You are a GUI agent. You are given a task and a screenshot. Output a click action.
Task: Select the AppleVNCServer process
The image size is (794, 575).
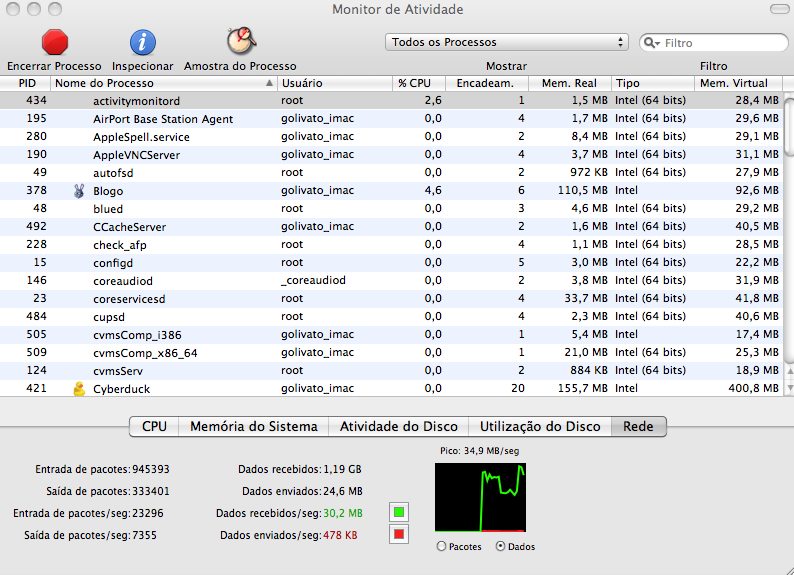coord(136,155)
